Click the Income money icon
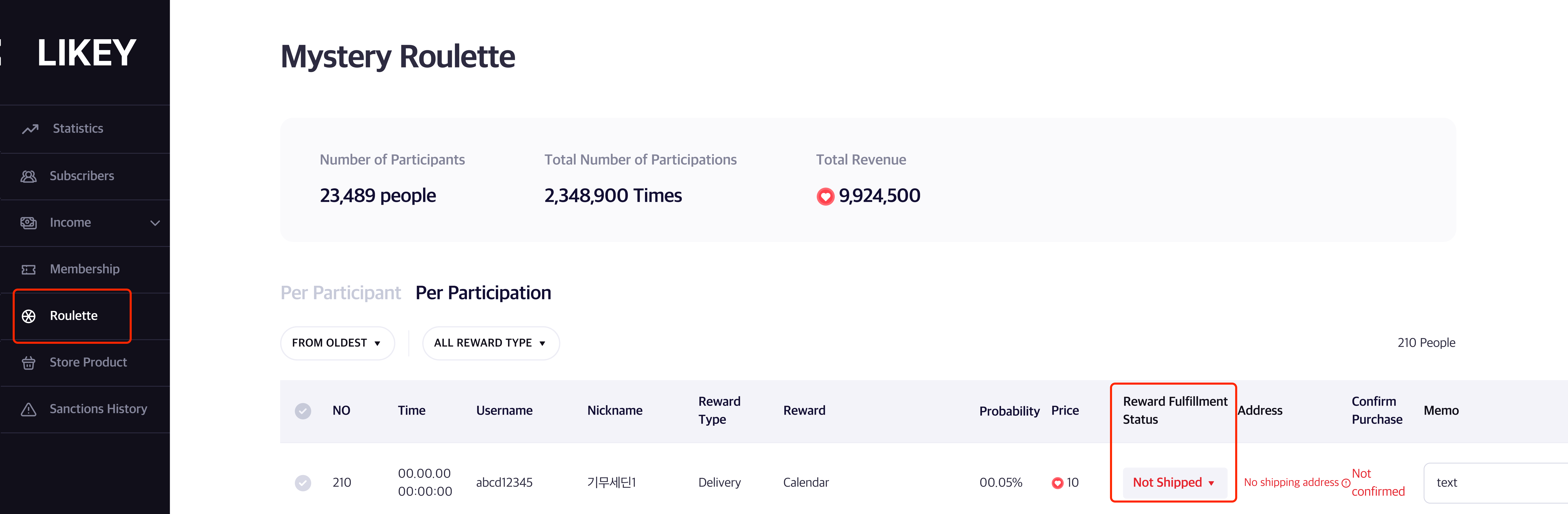The height and width of the screenshot is (514, 1568). point(29,223)
